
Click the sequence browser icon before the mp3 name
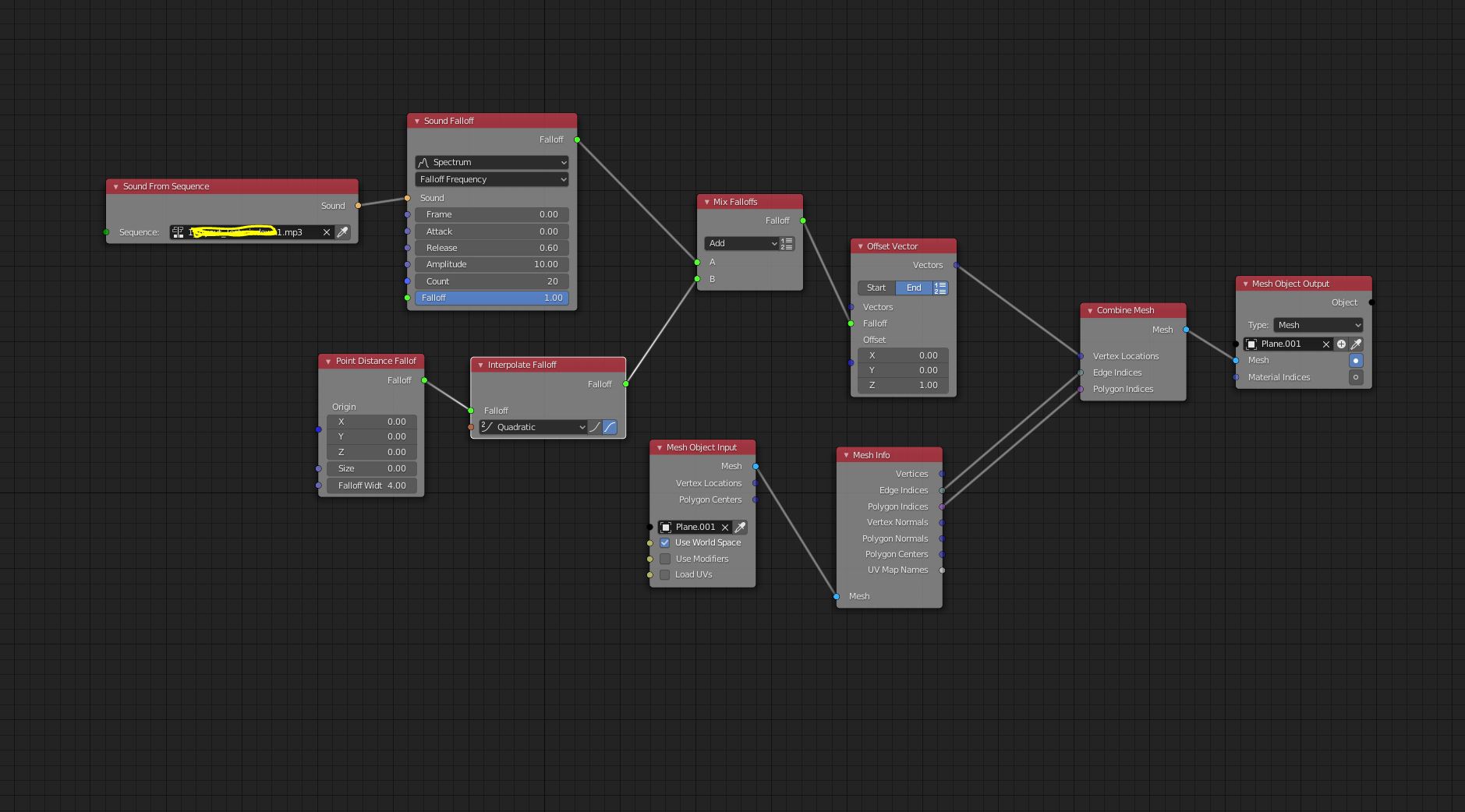click(179, 231)
